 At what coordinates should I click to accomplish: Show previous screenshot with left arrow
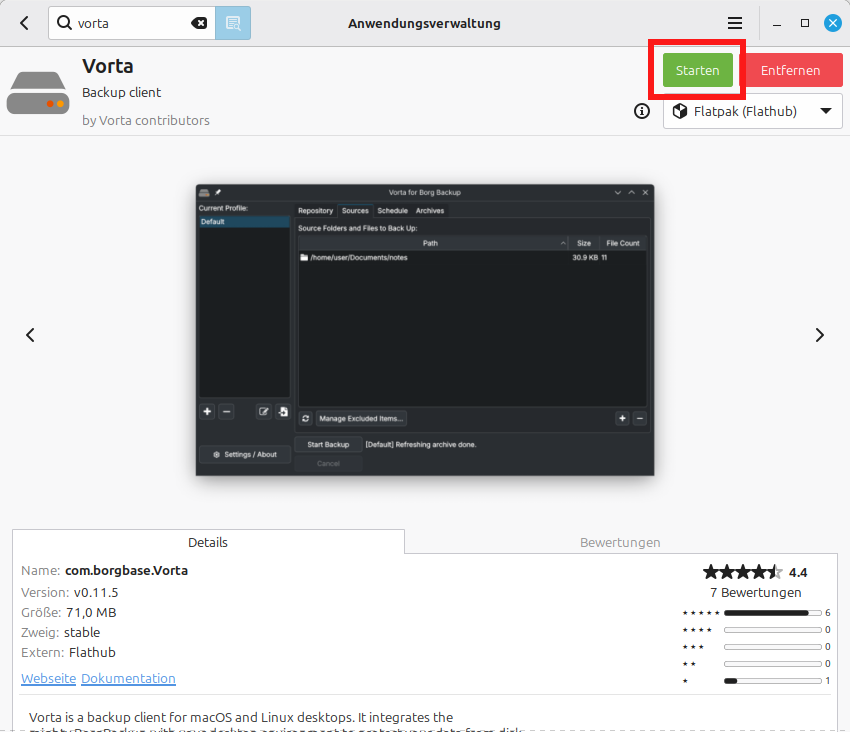coord(30,335)
